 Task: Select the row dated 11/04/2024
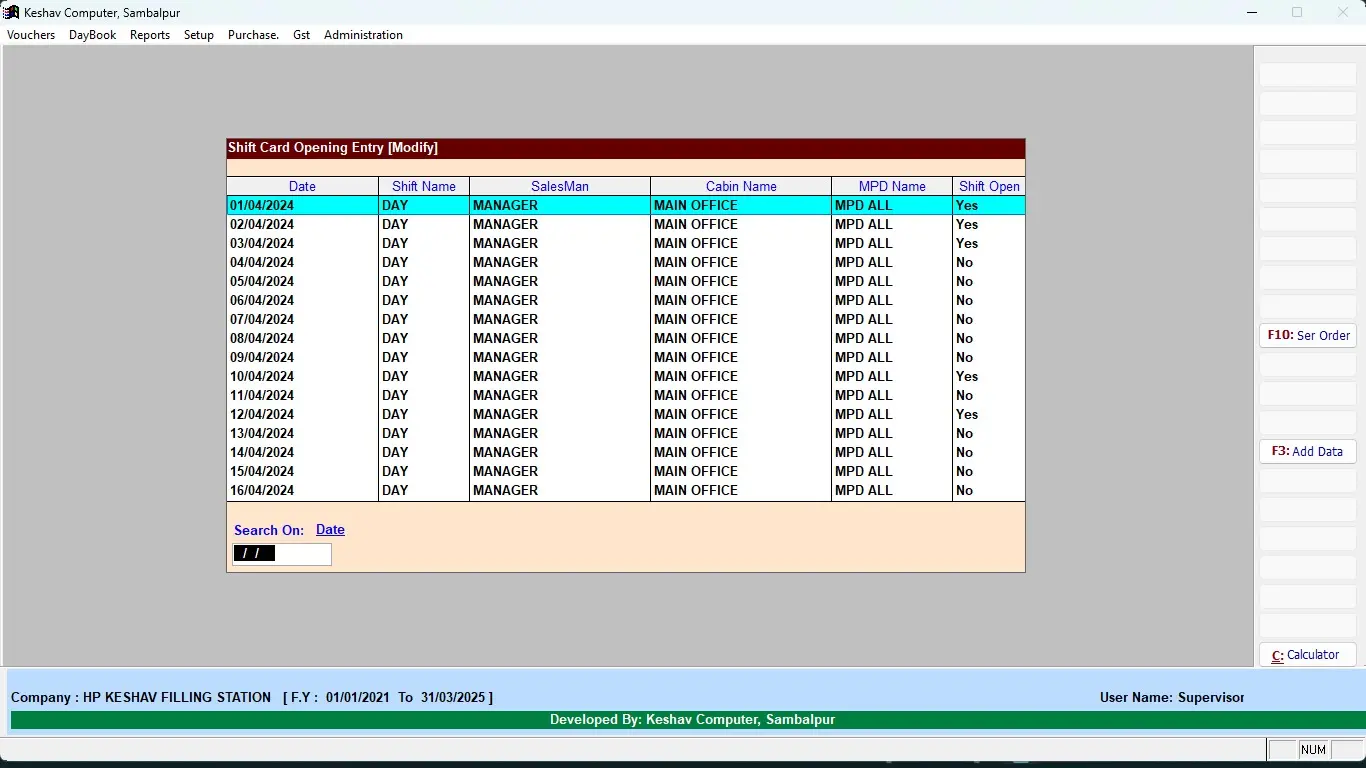pyautogui.click(x=626, y=395)
